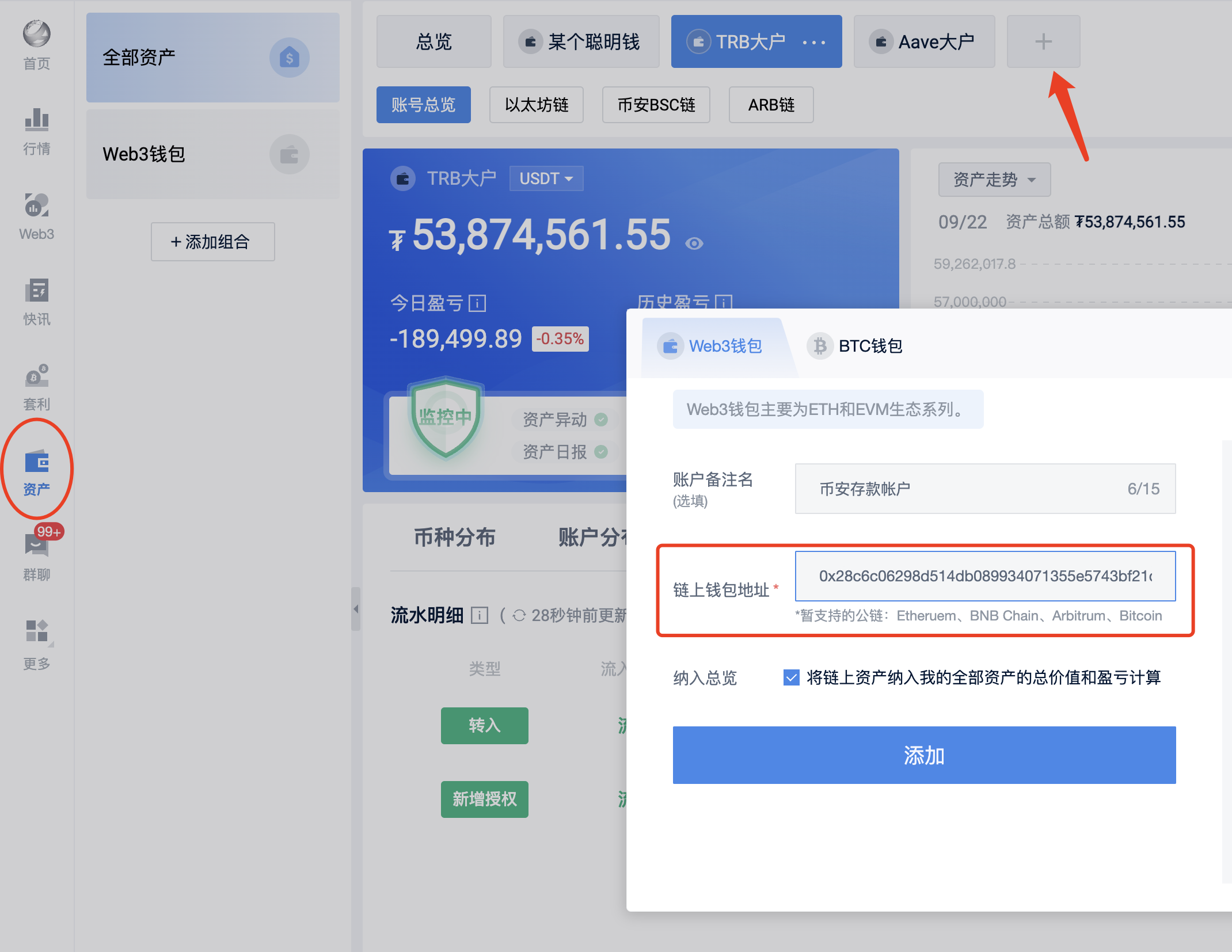Click the dialog's right-edge scrollbar
This screenshot has width=1232, height=952.
point(1227,662)
